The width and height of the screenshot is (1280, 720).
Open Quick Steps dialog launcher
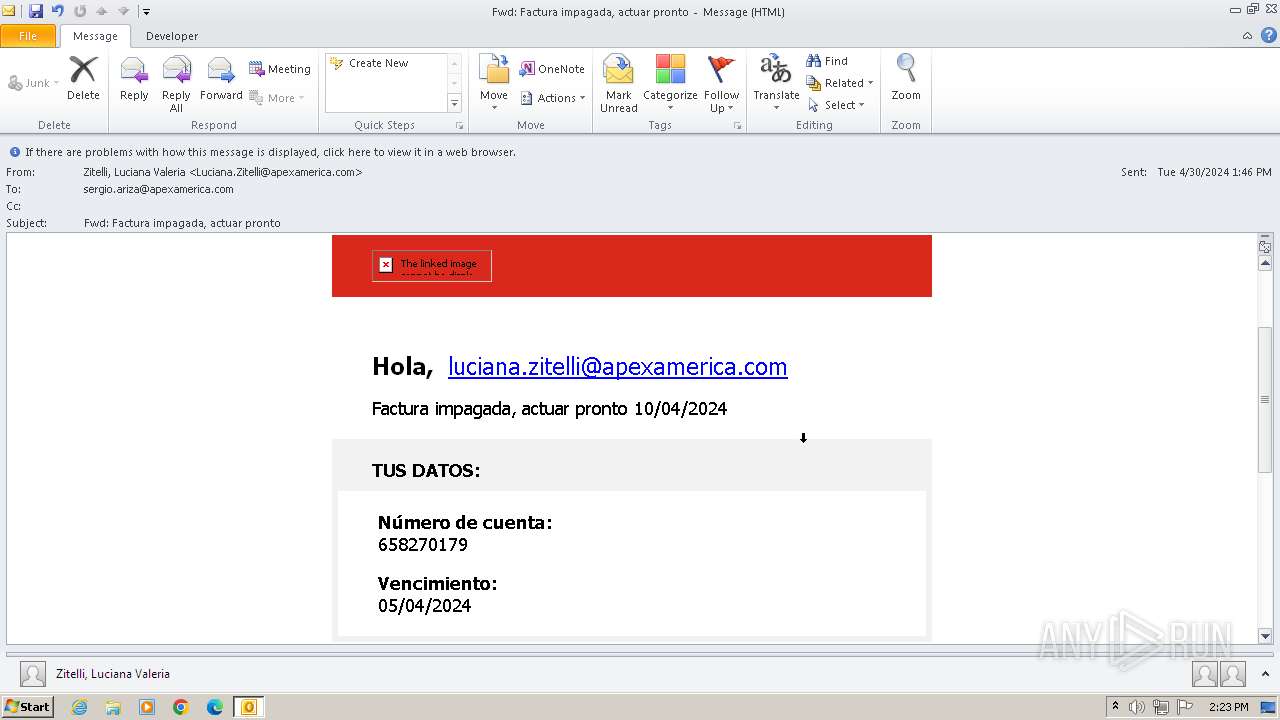[460, 126]
